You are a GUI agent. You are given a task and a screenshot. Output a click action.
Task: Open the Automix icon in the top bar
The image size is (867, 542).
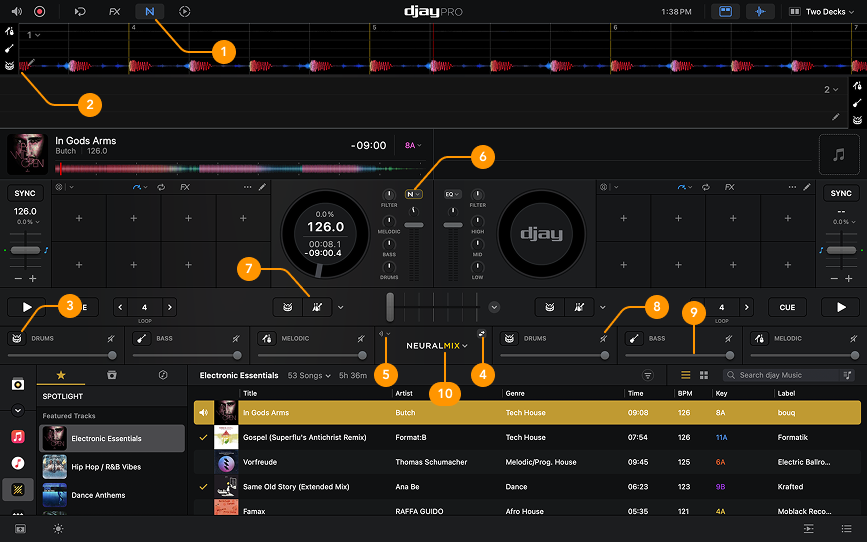click(x=80, y=12)
